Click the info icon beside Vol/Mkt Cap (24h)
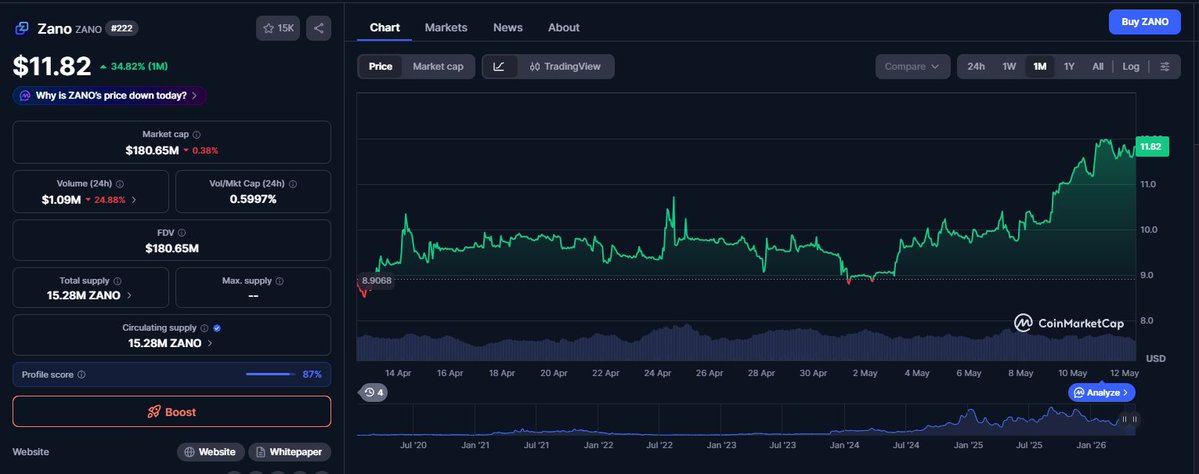This screenshot has width=1199, height=474. click(293, 184)
